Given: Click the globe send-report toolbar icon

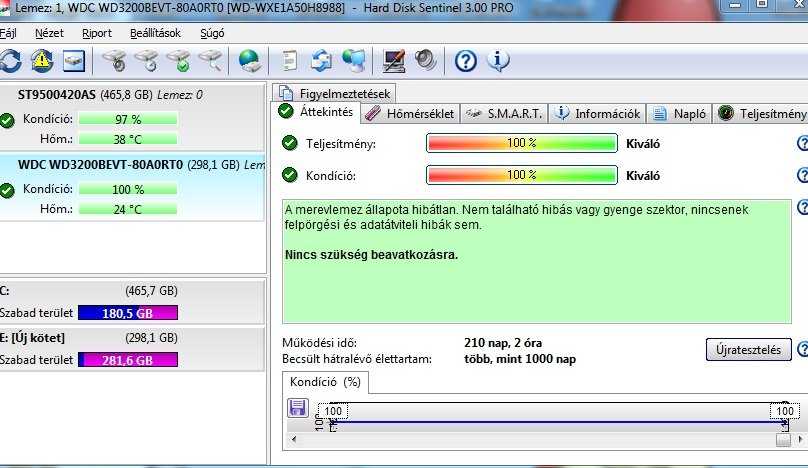Looking at the screenshot, I should click(250, 61).
